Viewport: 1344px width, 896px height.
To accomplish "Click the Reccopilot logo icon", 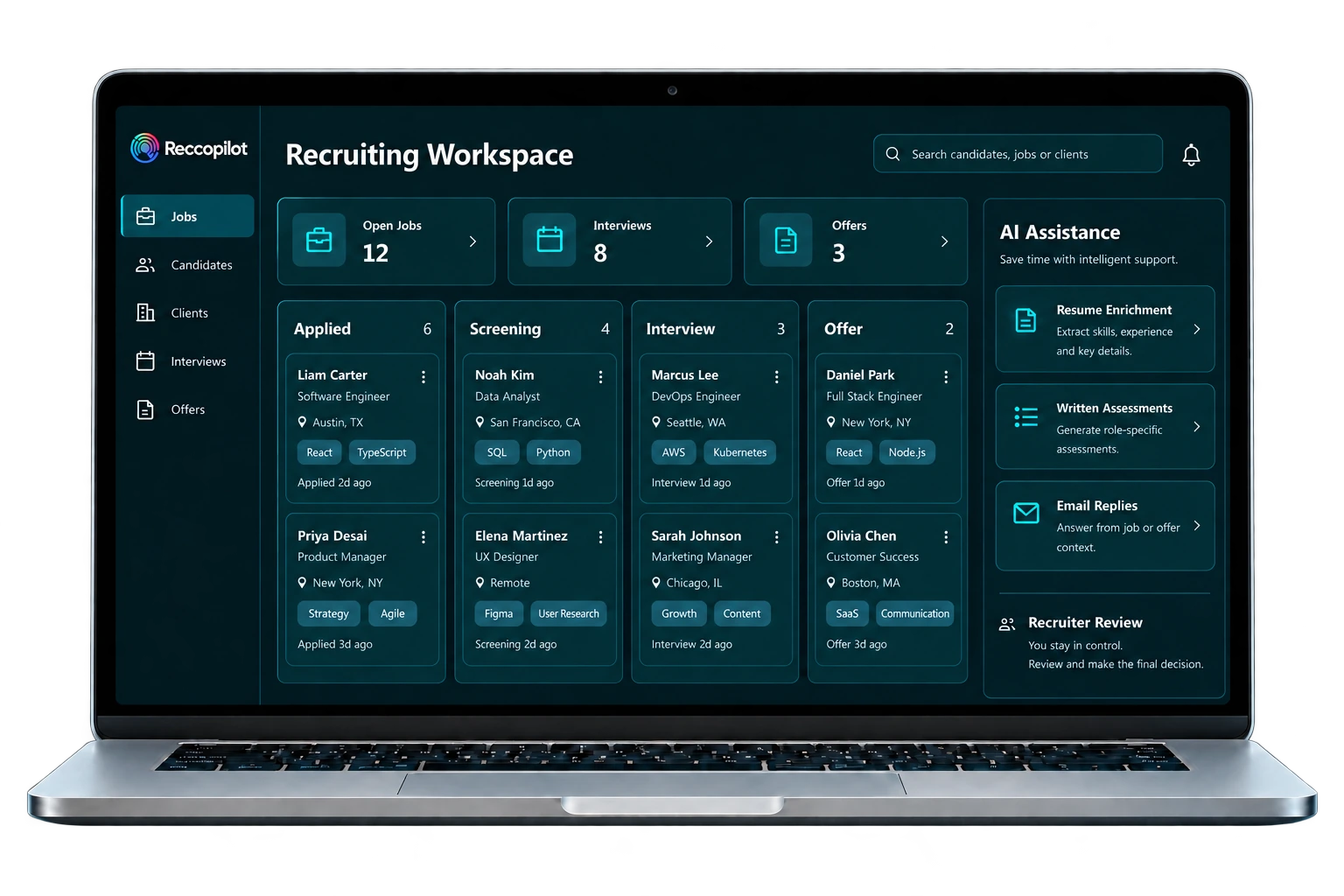I will coord(144,148).
